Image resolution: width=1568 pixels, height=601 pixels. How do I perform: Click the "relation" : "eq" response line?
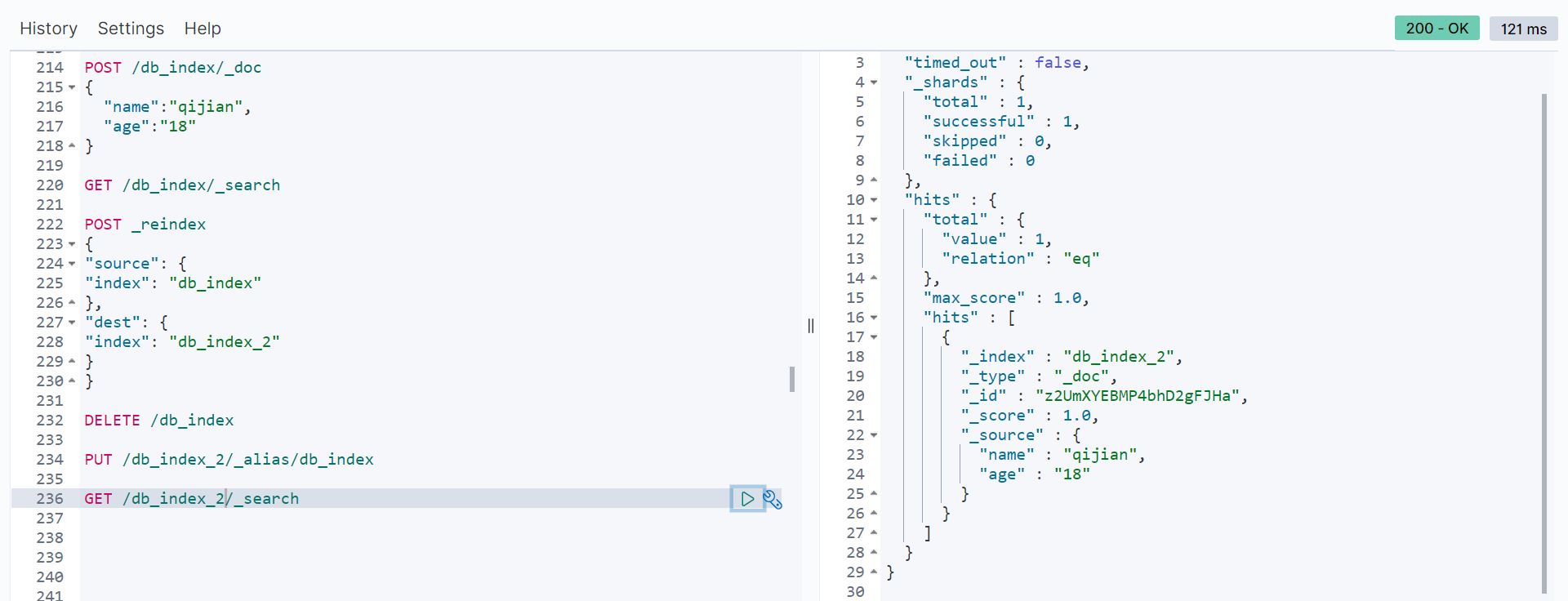pyautogui.click(x=1021, y=259)
